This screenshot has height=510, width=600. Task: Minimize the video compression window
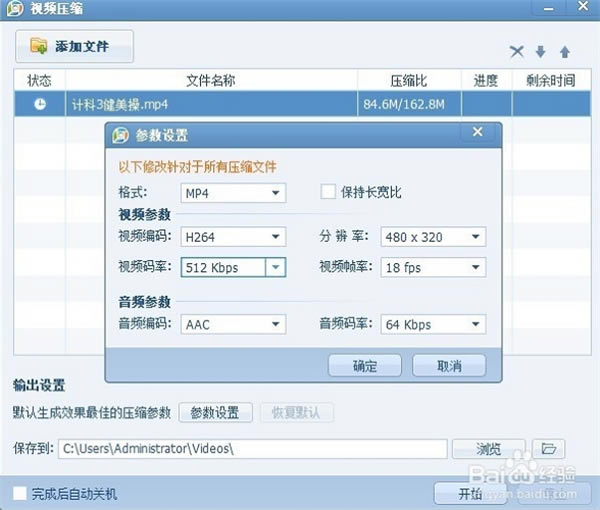tap(548, 8)
